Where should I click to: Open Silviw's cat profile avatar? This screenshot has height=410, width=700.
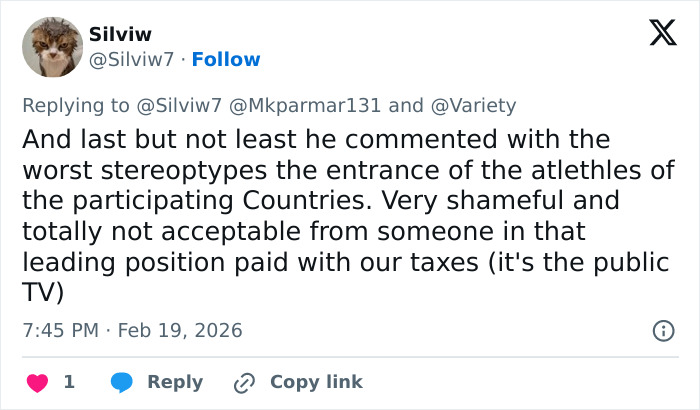(52, 46)
